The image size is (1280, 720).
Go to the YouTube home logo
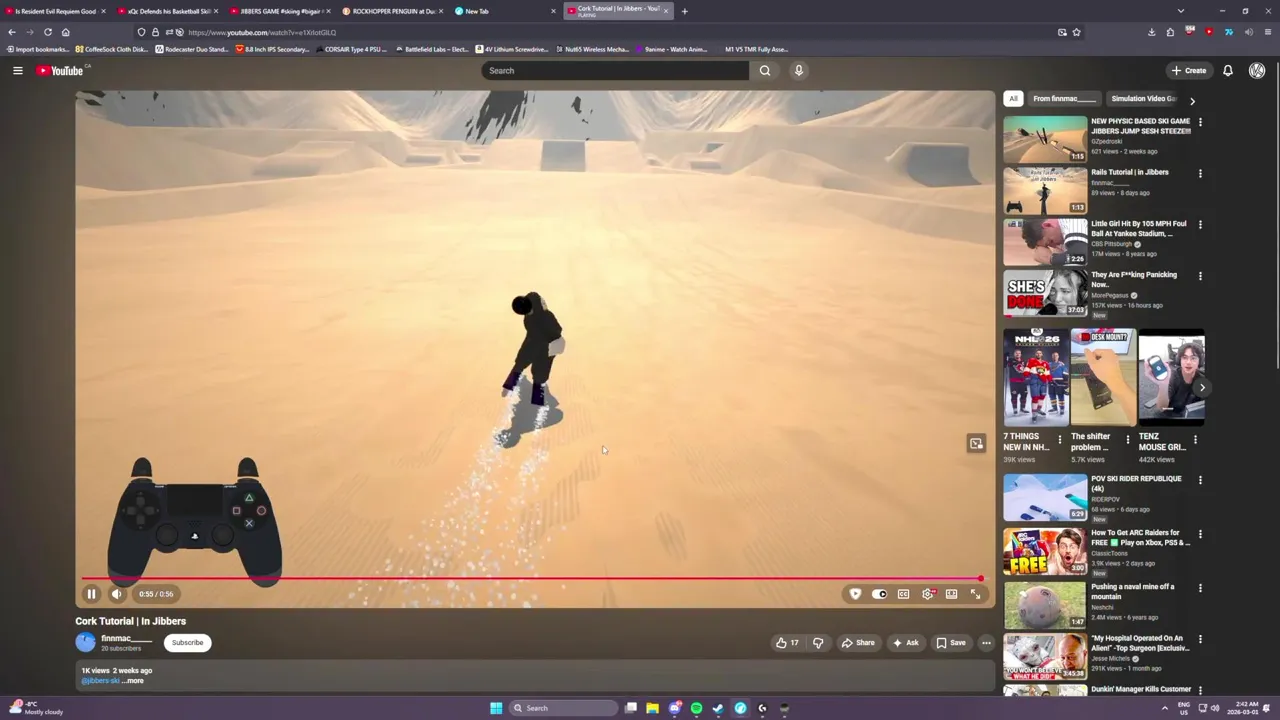(x=61, y=70)
